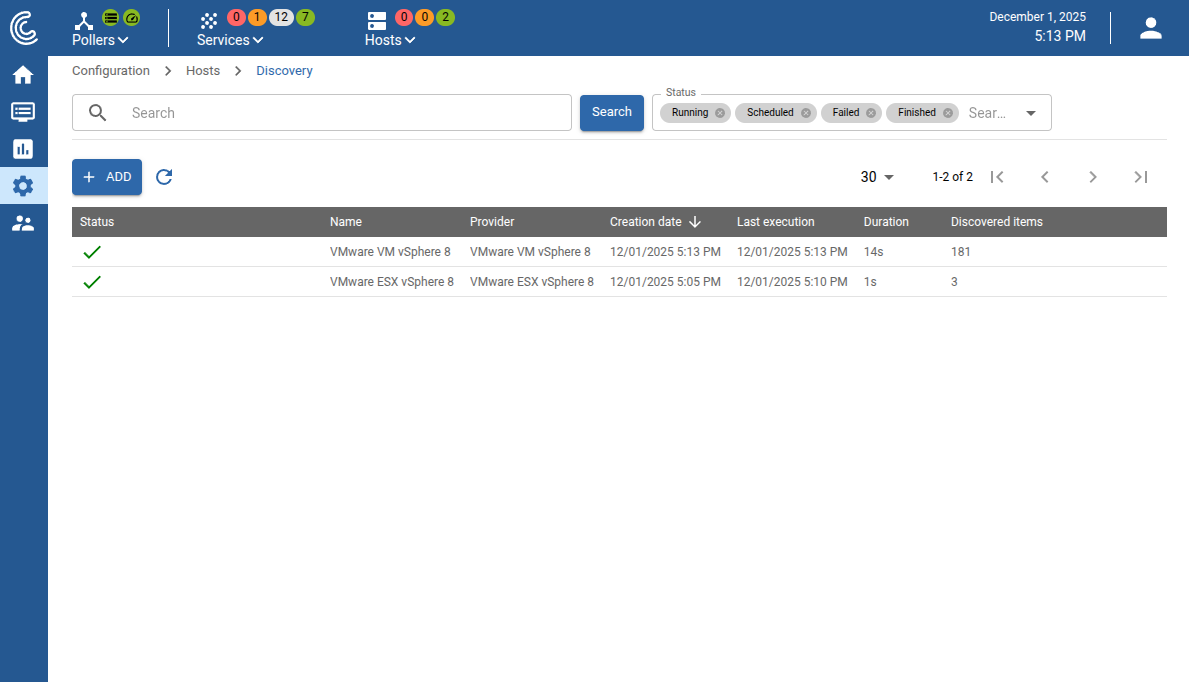This screenshot has width=1189, height=682.
Task: Expand the Pollers dropdown
Action: coord(100,40)
